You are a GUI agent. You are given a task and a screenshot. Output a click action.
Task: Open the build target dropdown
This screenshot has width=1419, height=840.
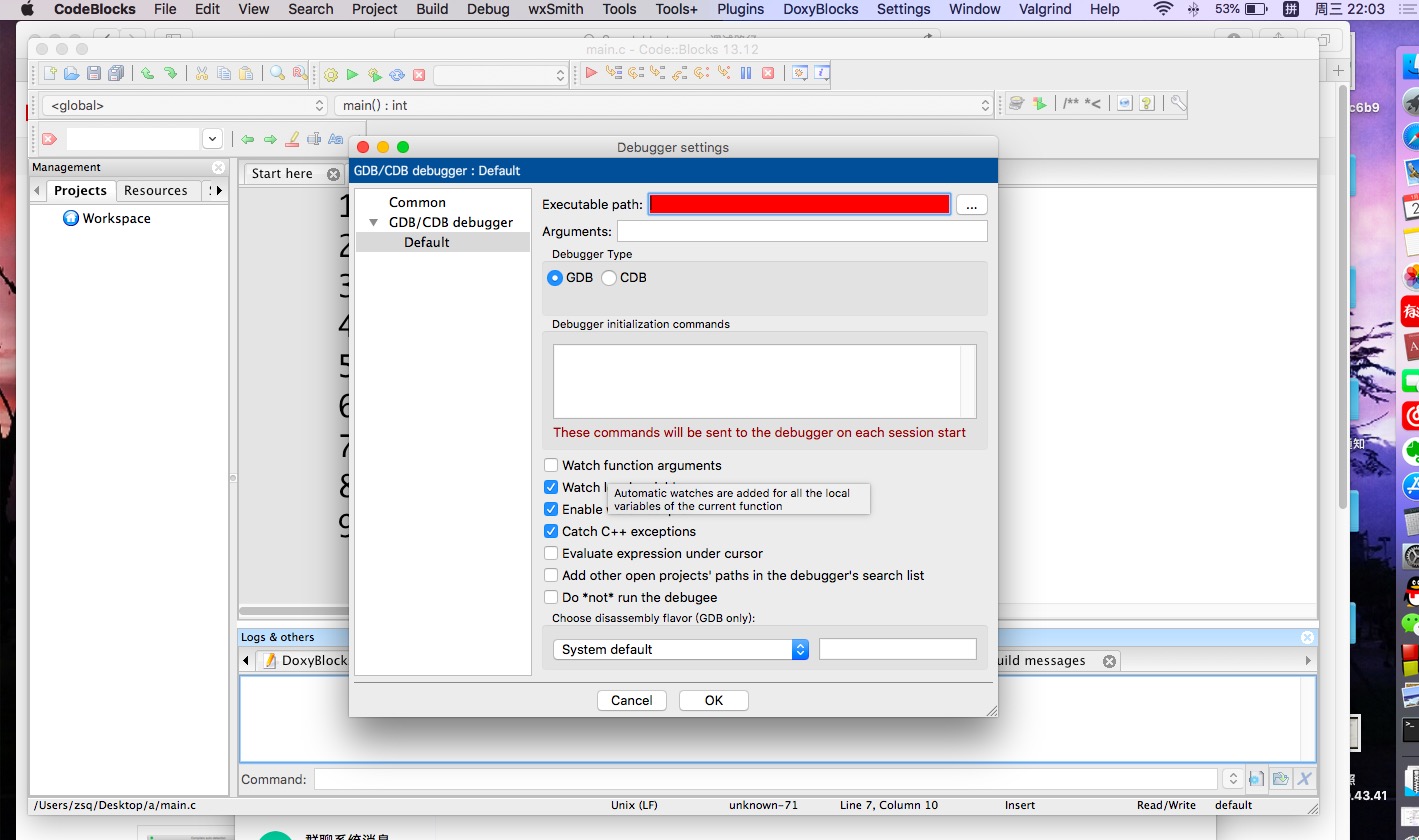pyautogui.click(x=500, y=75)
